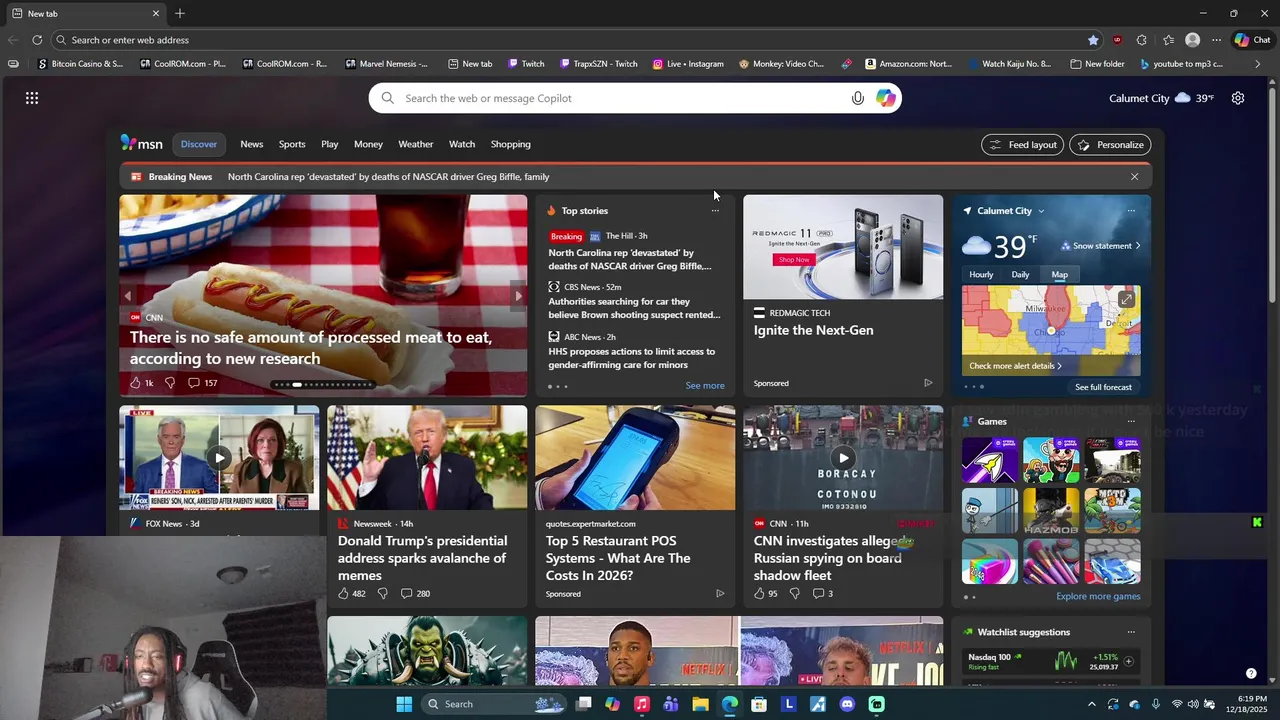Open Copilot icon in search box
The width and height of the screenshot is (1280, 720).
886,98
